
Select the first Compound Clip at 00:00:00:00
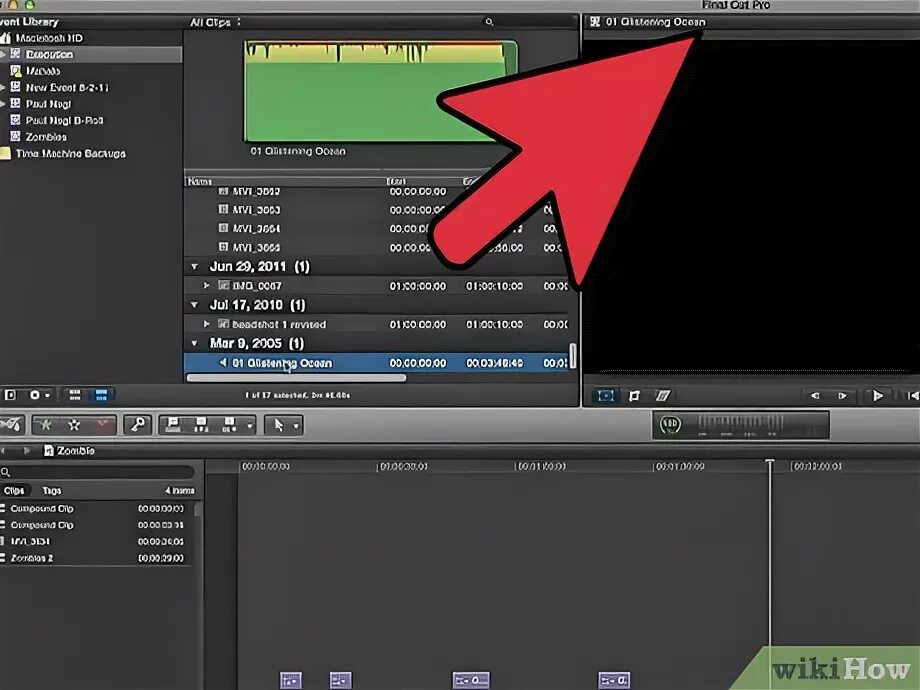coord(97,509)
